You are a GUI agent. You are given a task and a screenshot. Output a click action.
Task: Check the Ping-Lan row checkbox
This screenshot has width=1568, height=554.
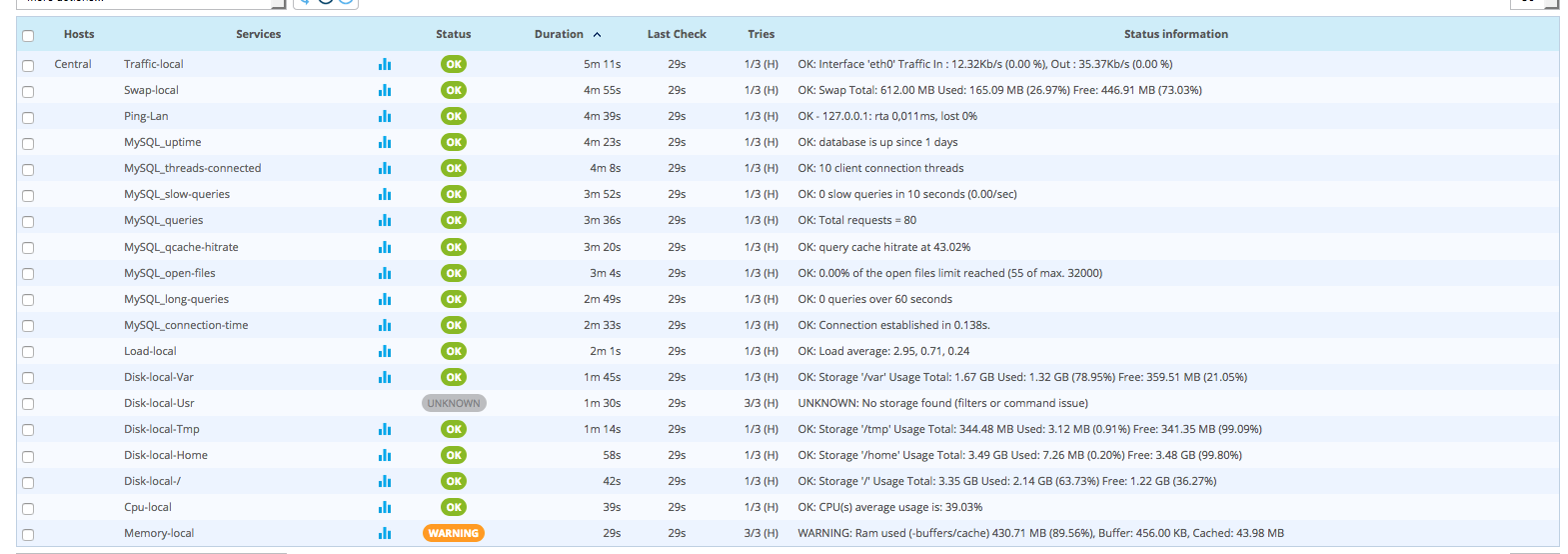28,118
